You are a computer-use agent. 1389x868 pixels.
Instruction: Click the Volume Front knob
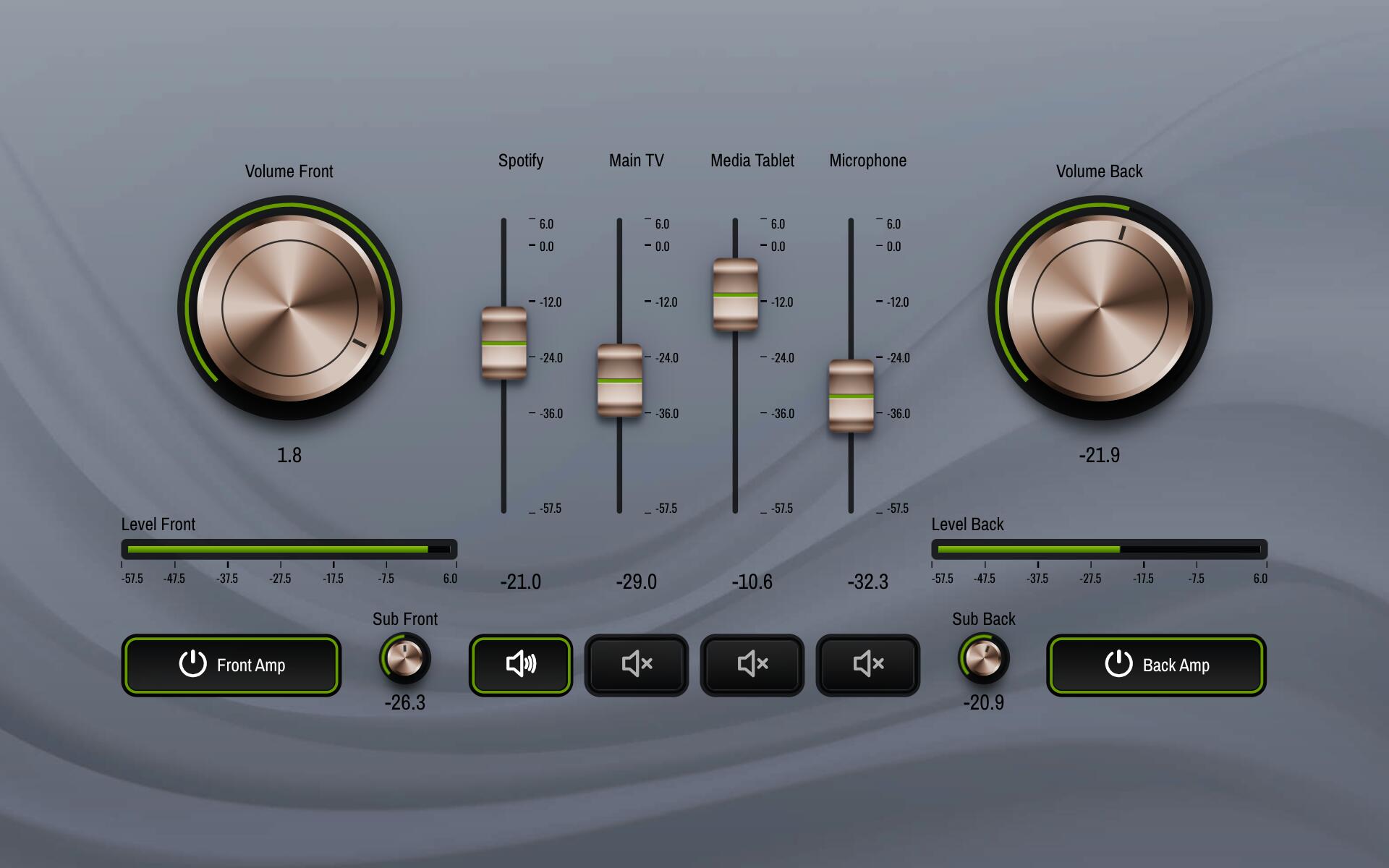pyautogui.click(x=289, y=308)
